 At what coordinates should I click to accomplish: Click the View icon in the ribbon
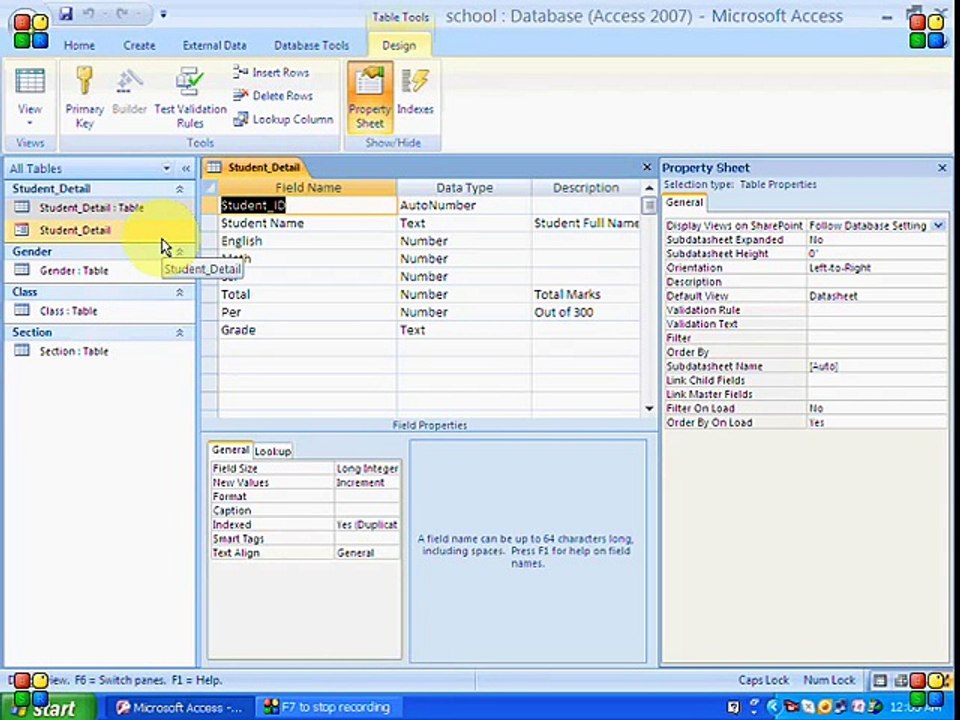point(29,83)
